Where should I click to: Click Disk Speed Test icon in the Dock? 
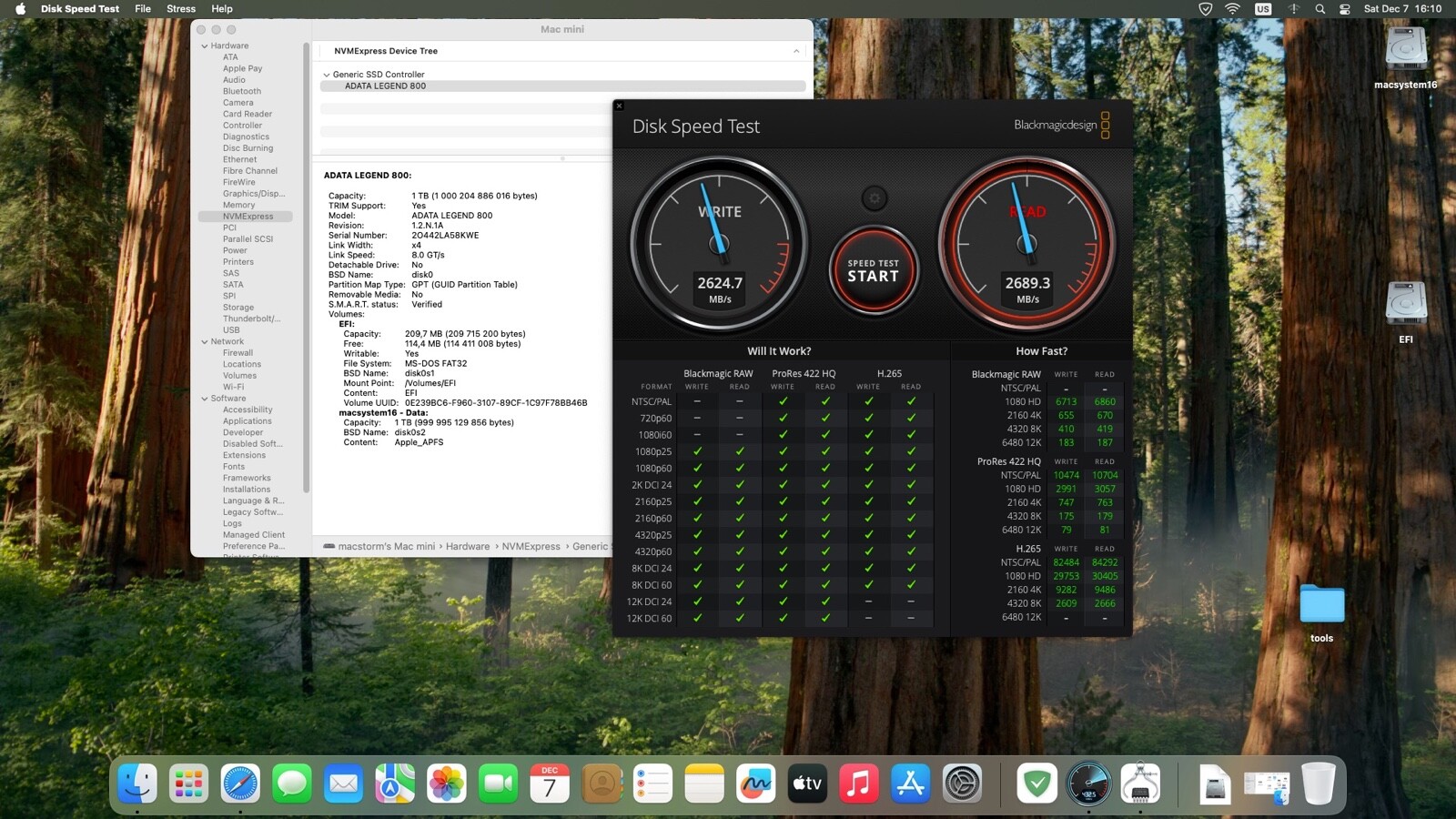1088,783
